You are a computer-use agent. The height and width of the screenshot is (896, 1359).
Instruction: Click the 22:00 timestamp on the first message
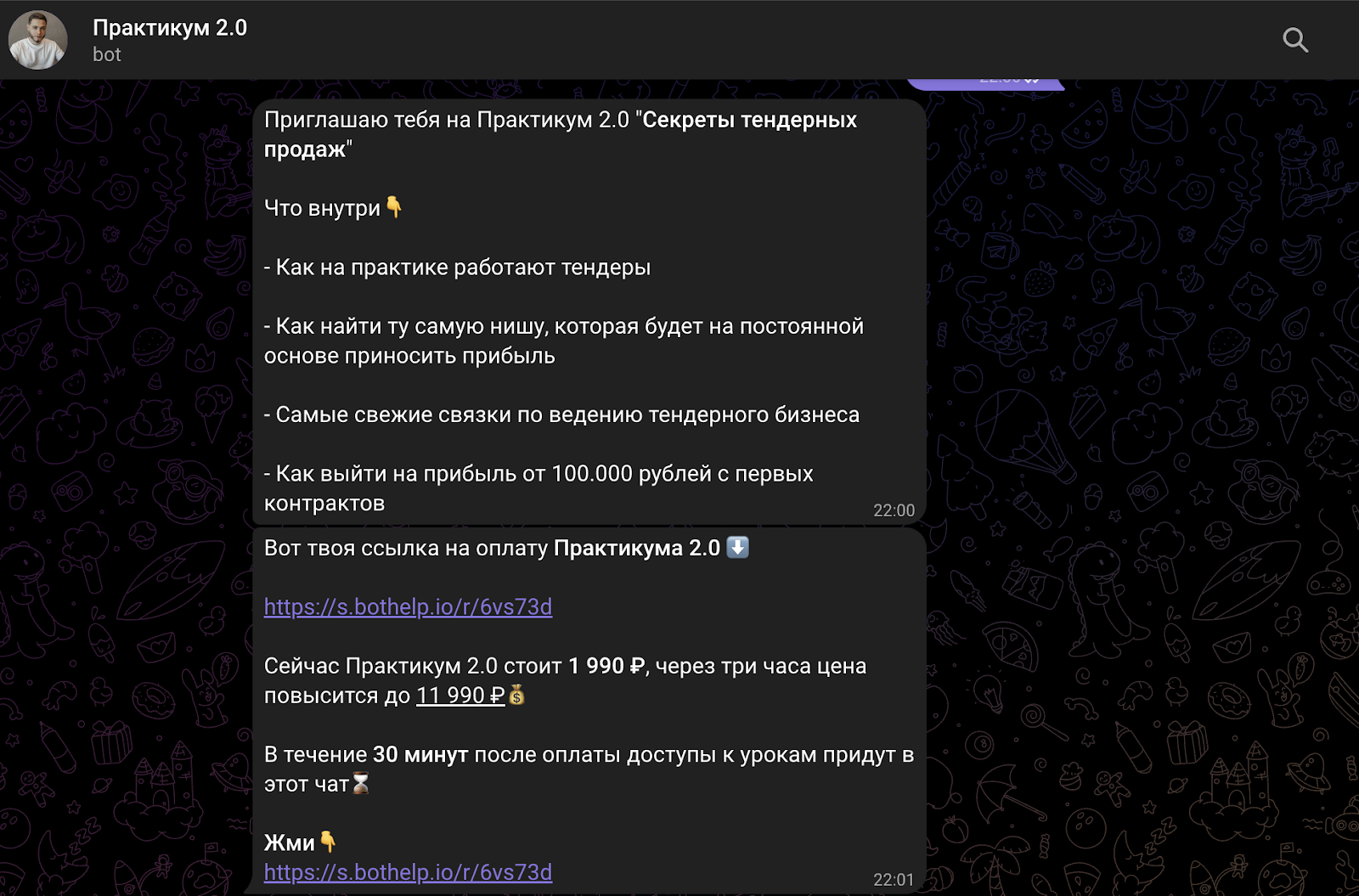pyautogui.click(x=894, y=510)
